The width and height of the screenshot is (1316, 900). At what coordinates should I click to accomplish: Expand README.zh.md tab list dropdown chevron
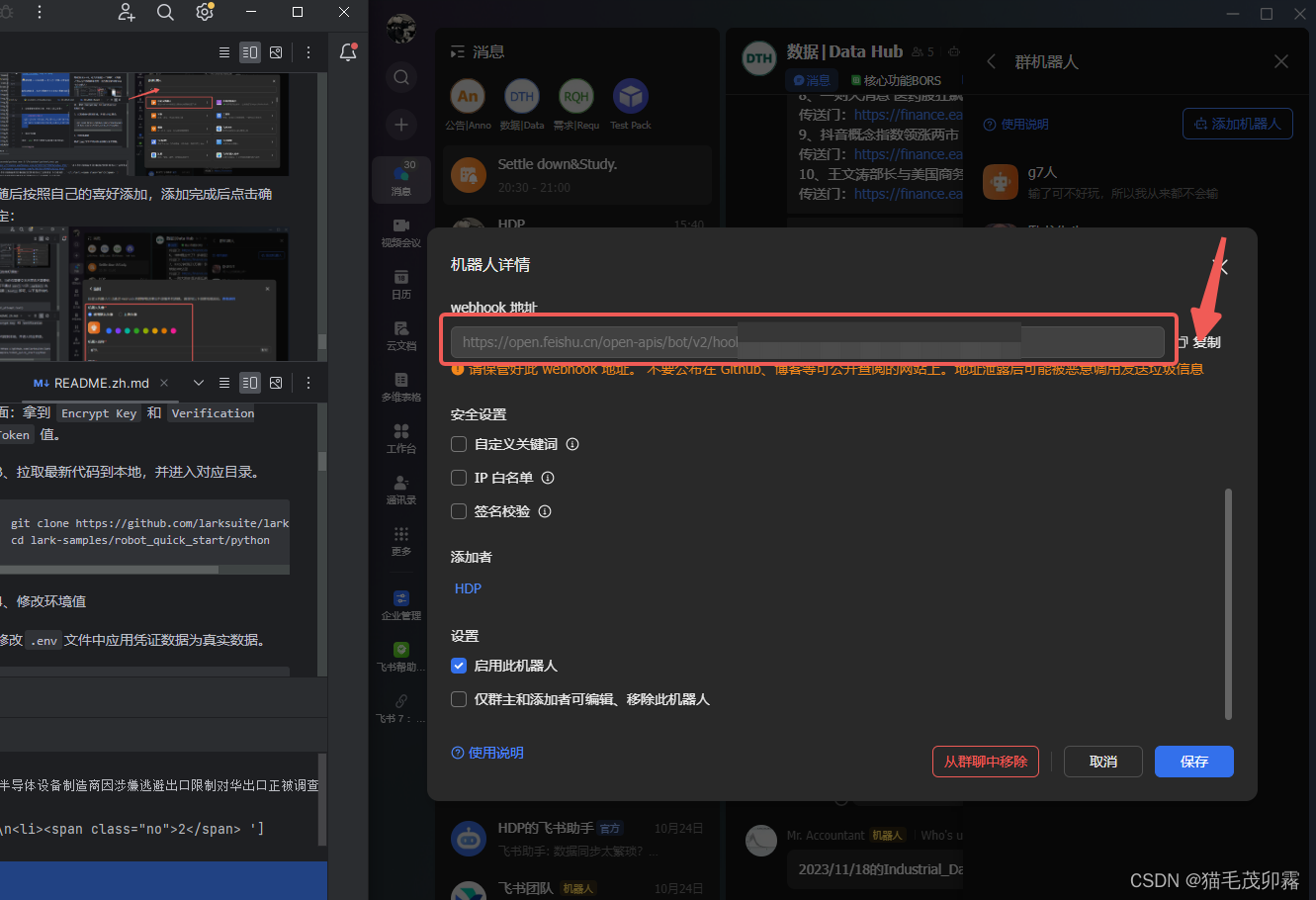(199, 383)
